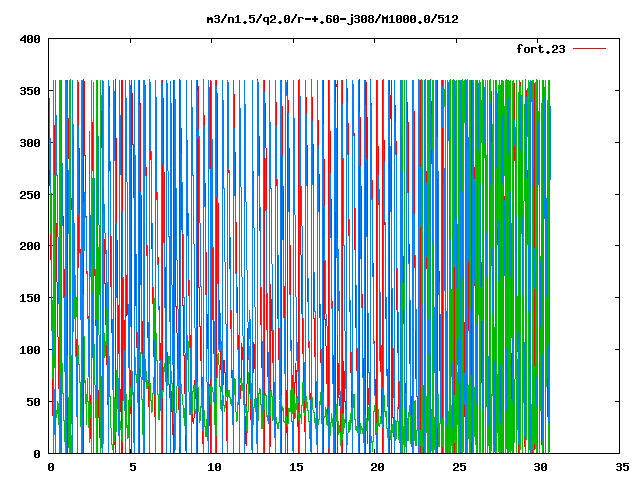640x480 pixels.
Task: Click the x-axis label 25
Action: click(x=459, y=467)
